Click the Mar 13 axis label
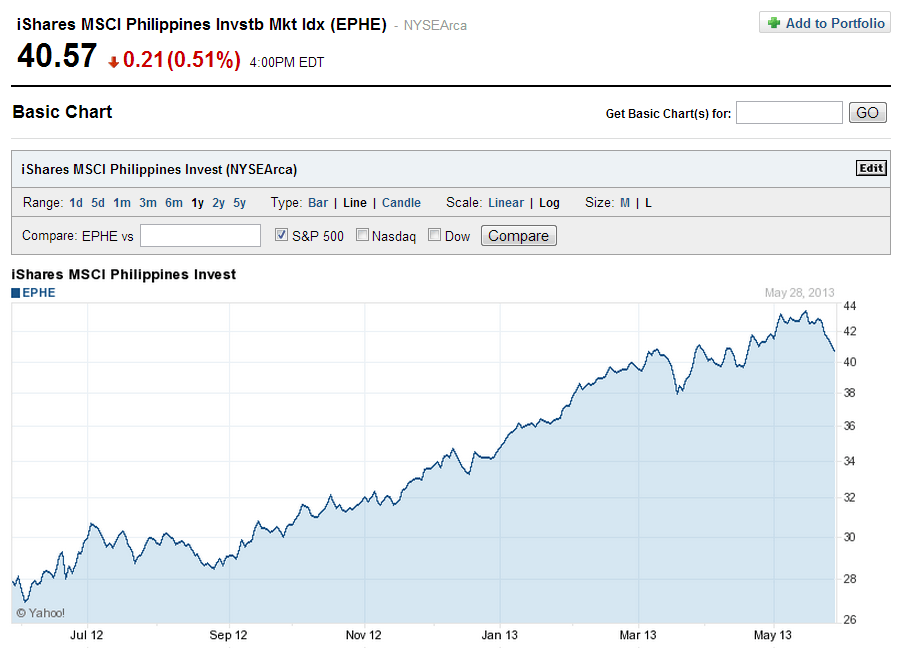 (638, 635)
